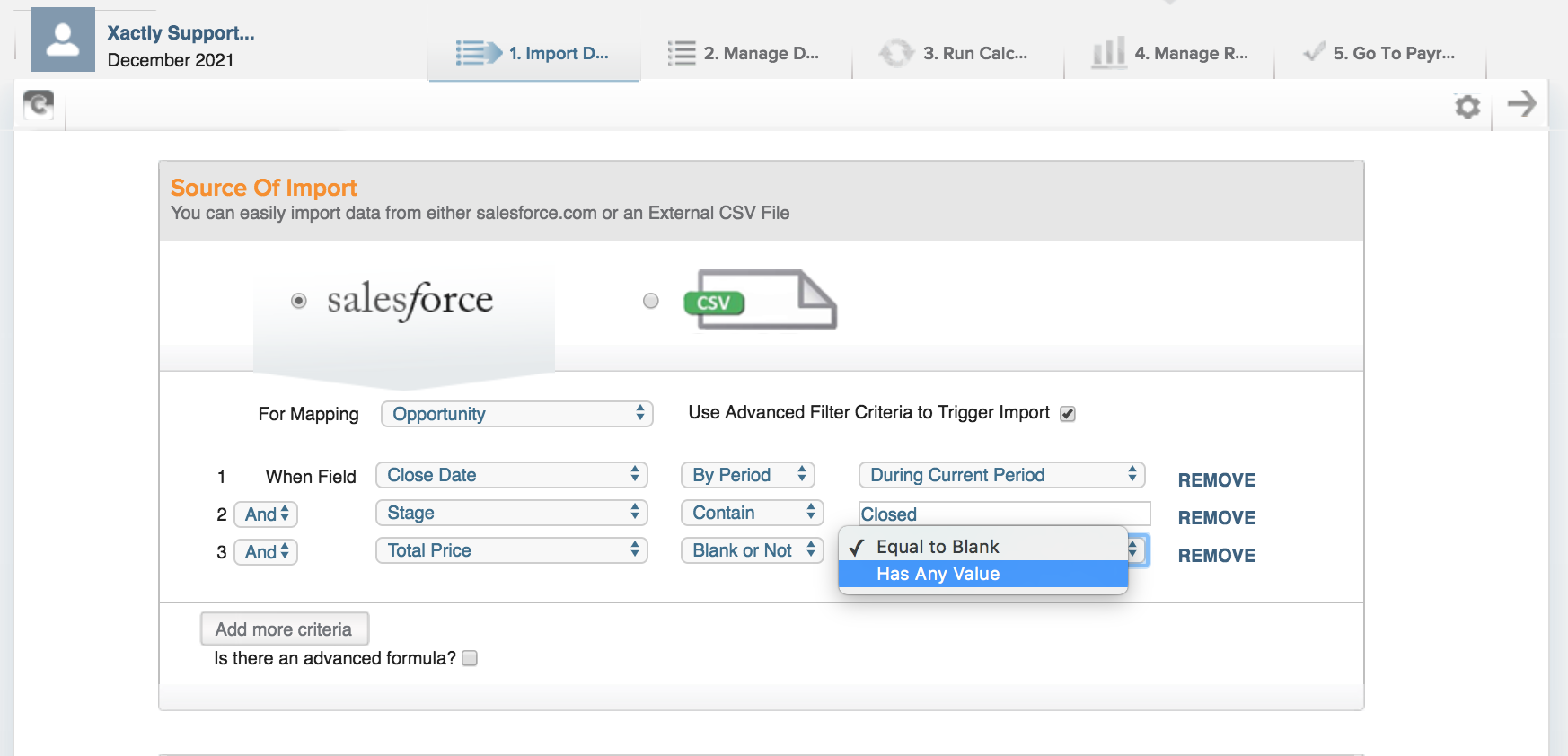Go to the 4. Manage R... tab

pos(1169,54)
